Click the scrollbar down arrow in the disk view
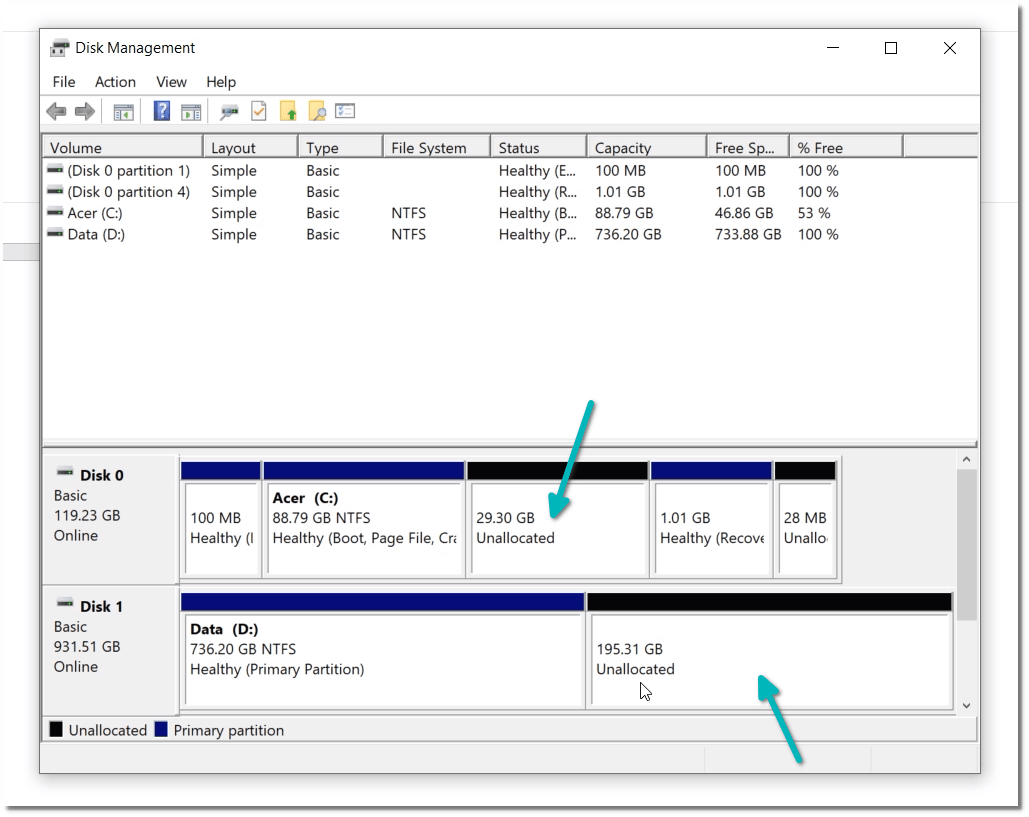 tap(966, 705)
